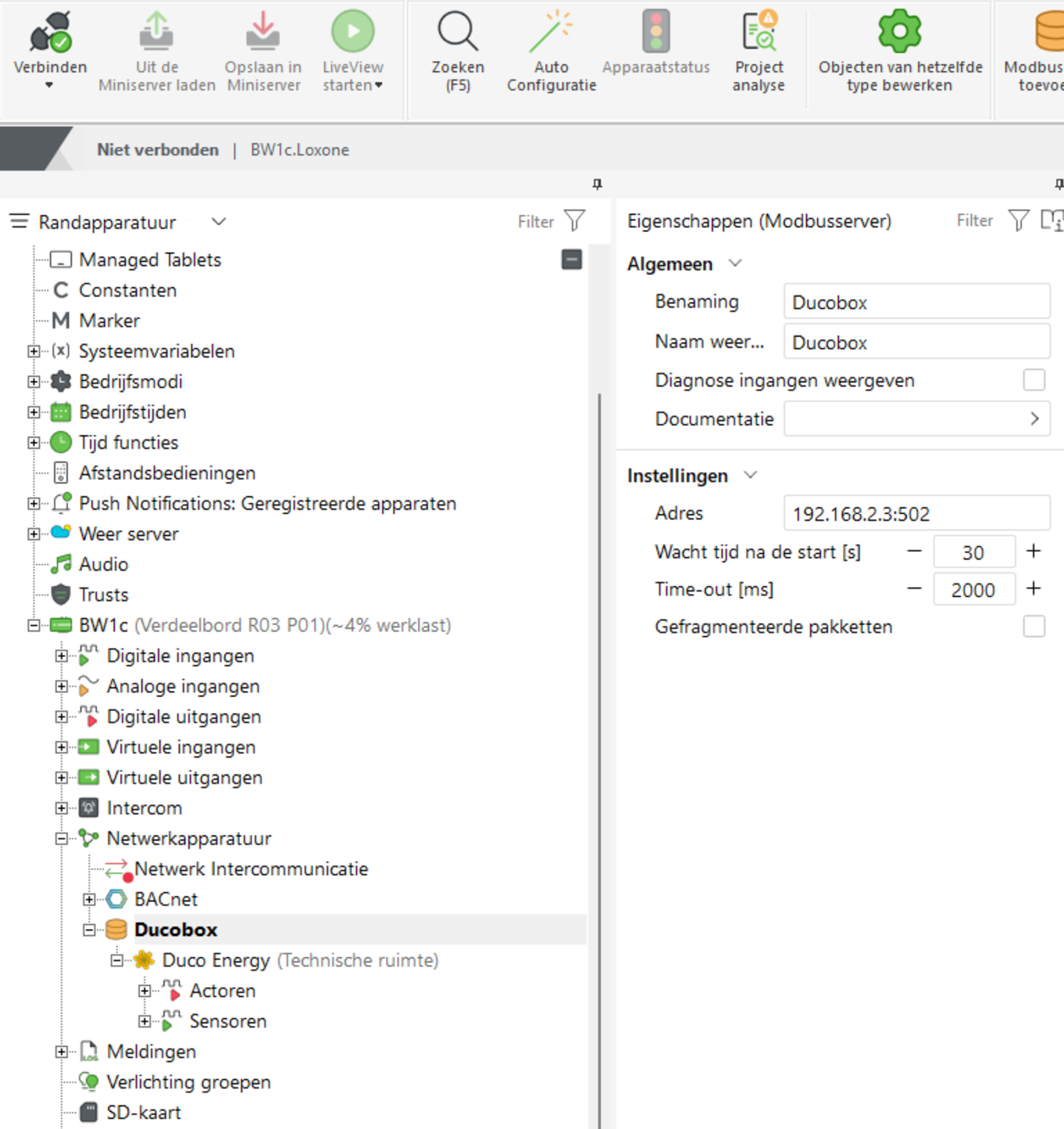Open LiveView starten dropdown arrow
Viewport: 1064px width, 1129px height.
pyautogui.click(x=379, y=85)
